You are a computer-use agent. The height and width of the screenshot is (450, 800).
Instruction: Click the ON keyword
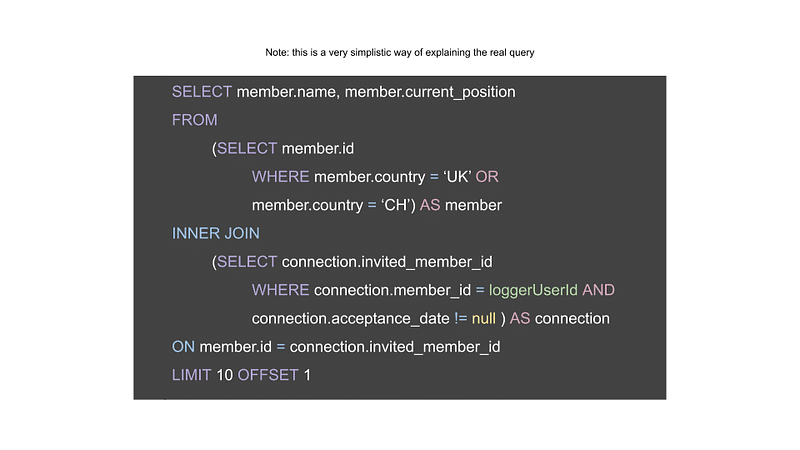(x=183, y=347)
